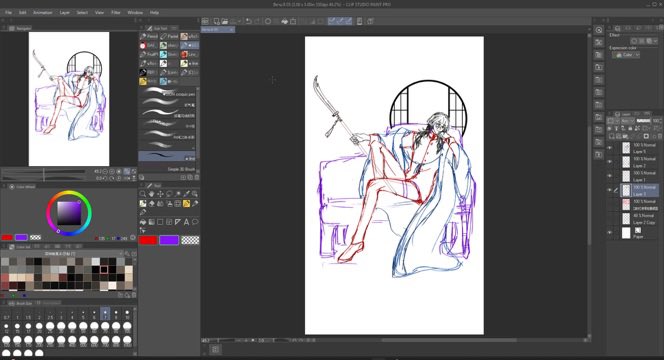This screenshot has width=664, height=360.
Task: Open Quick Access circular icon in right dock
Action: pyautogui.click(x=599, y=30)
